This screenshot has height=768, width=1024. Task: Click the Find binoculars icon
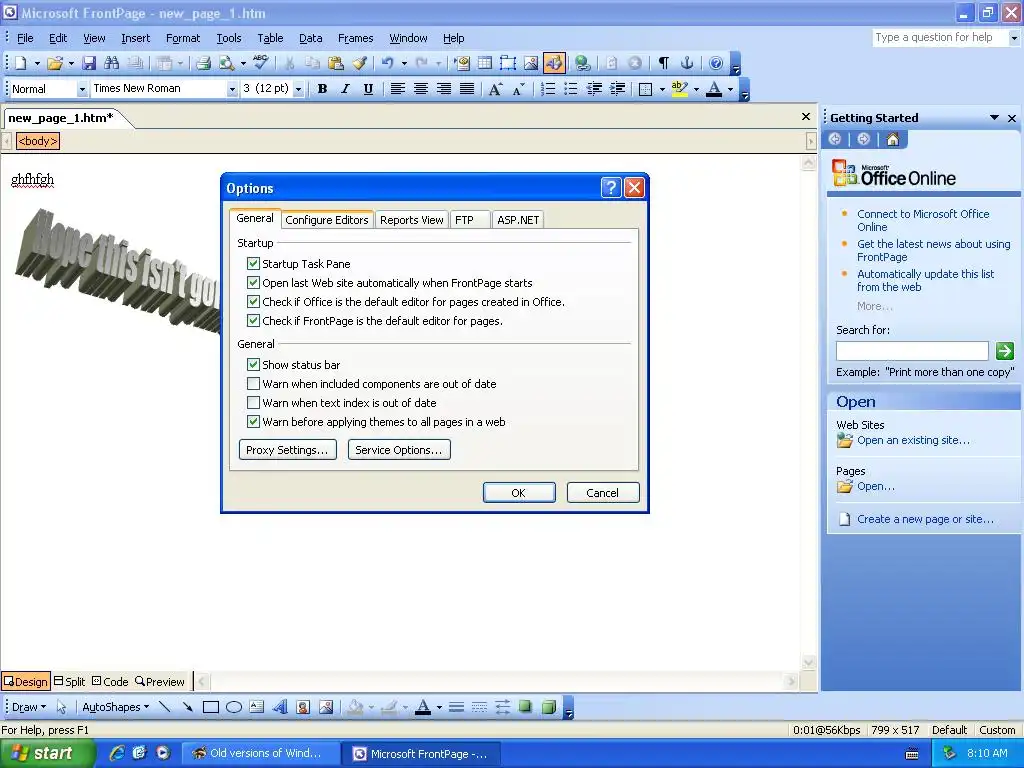coord(112,63)
